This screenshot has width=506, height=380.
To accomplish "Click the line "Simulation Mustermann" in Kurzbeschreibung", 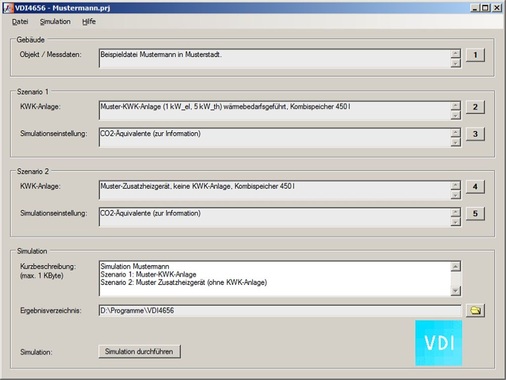I will point(135,267).
